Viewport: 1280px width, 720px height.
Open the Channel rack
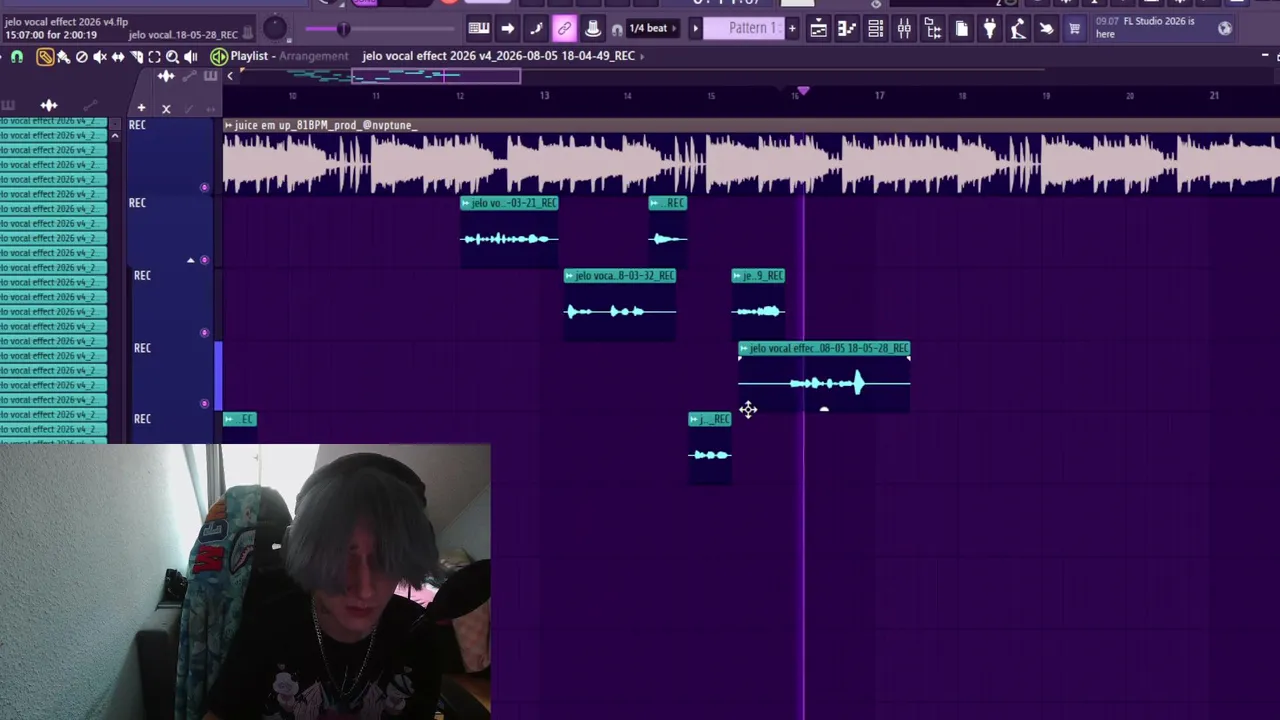coord(876,28)
